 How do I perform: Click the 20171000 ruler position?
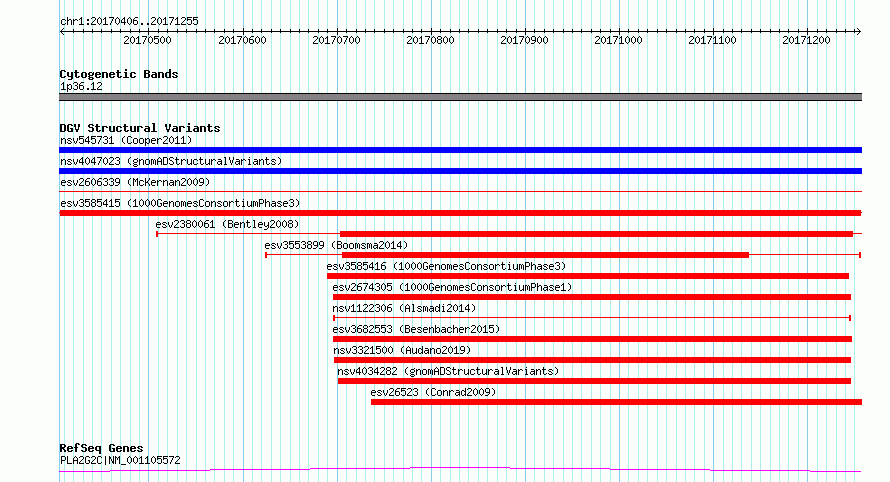pyautogui.click(x=618, y=40)
